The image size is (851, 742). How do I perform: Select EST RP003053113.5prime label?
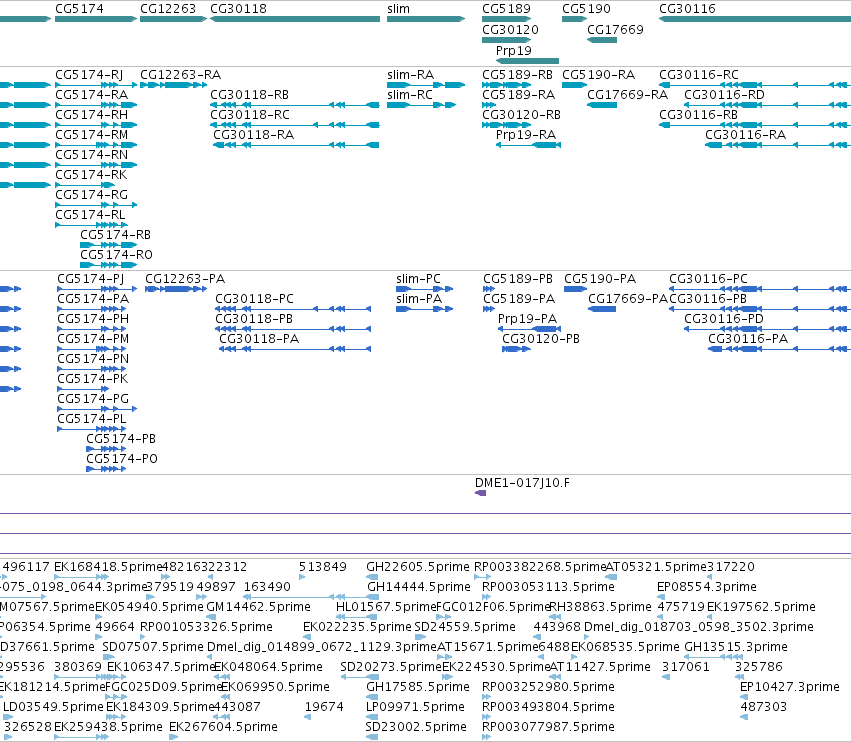click(548, 587)
